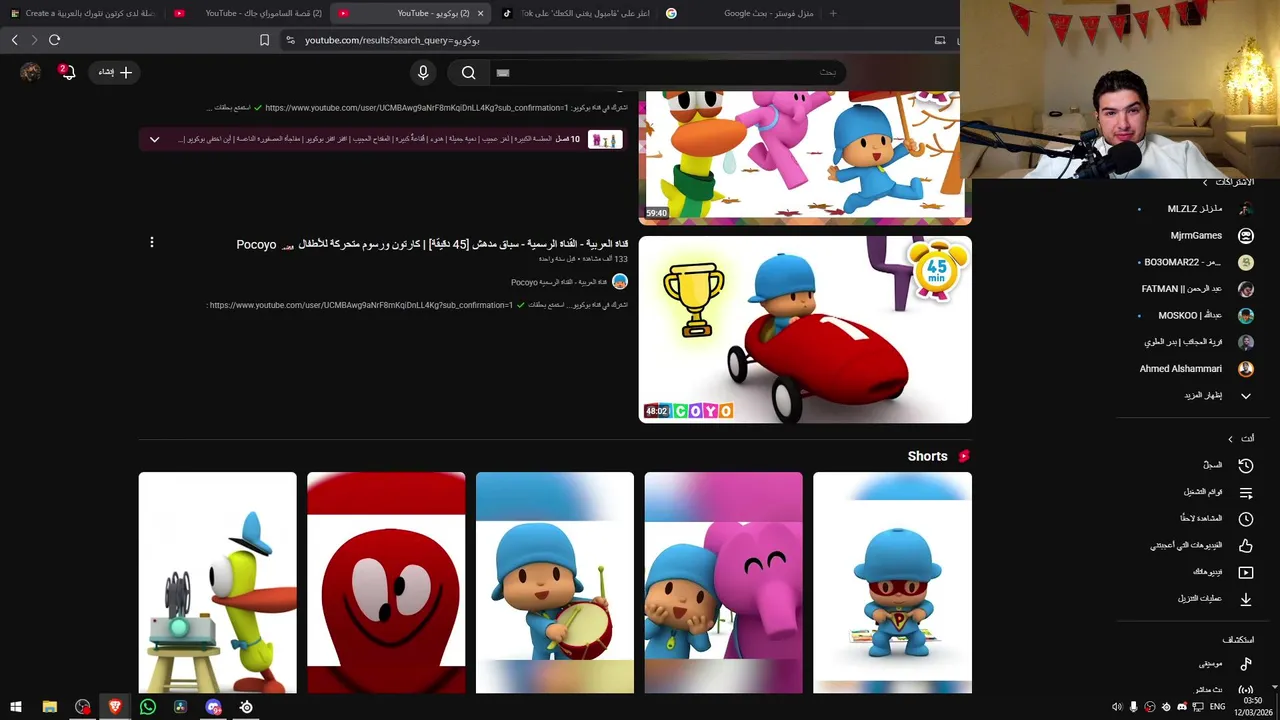Image resolution: width=1280 pixels, height=720 pixels.
Task: Open the Pocoyo and Elly Short
Action: click(723, 582)
